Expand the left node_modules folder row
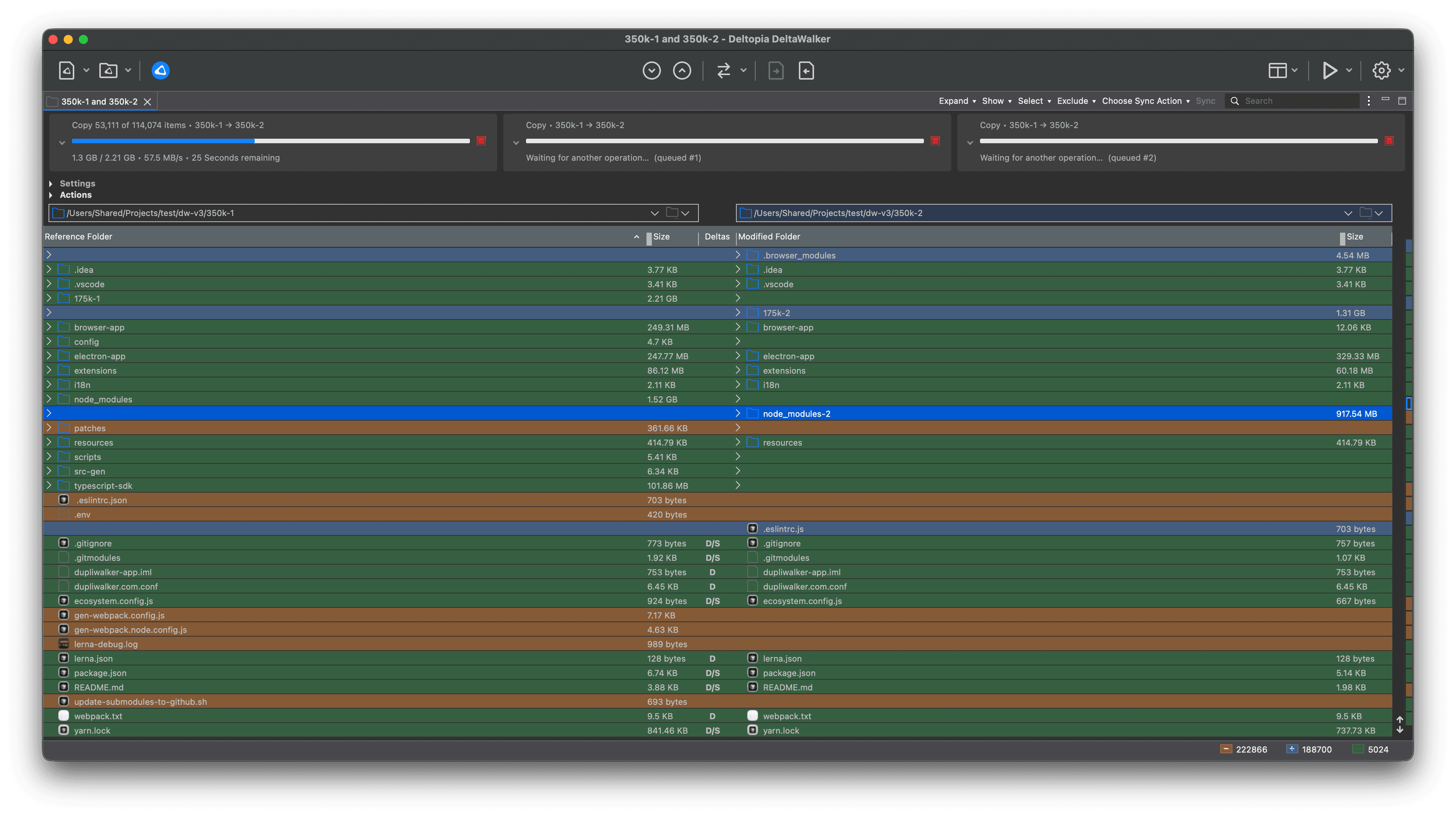This screenshot has height=817, width=1456. point(49,399)
